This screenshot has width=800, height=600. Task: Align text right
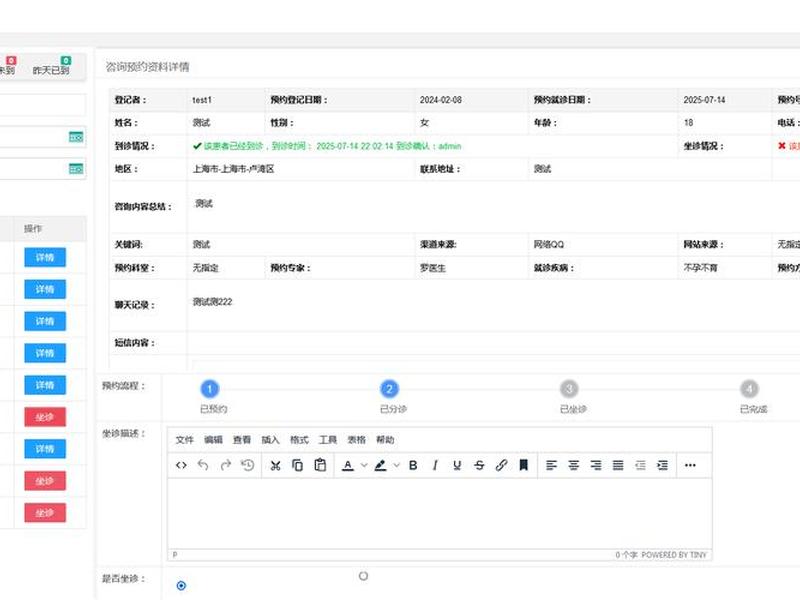pos(596,465)
